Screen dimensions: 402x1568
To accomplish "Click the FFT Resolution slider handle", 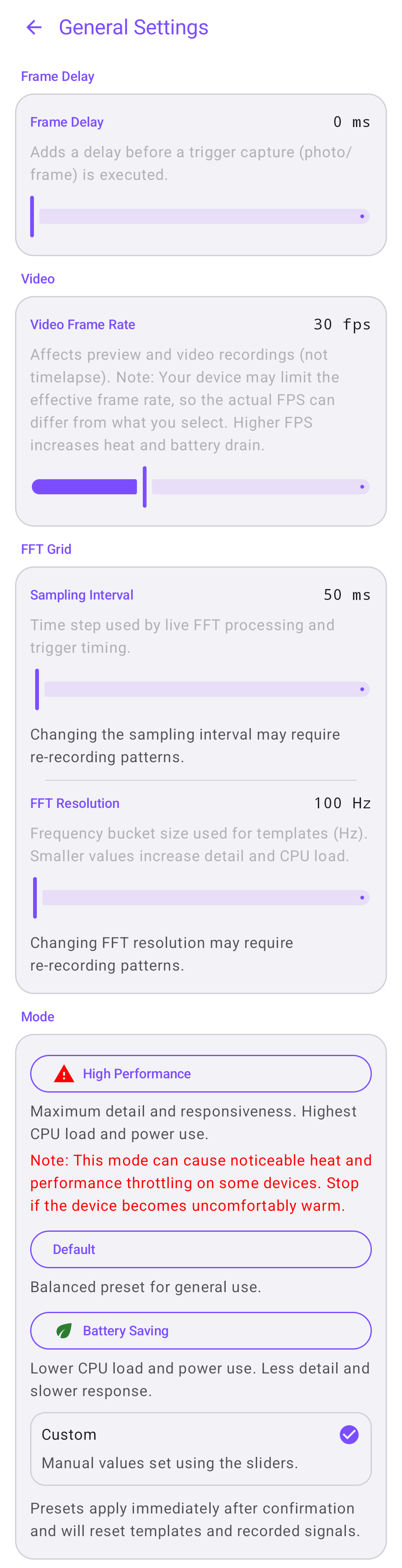I will pos(35,897).
